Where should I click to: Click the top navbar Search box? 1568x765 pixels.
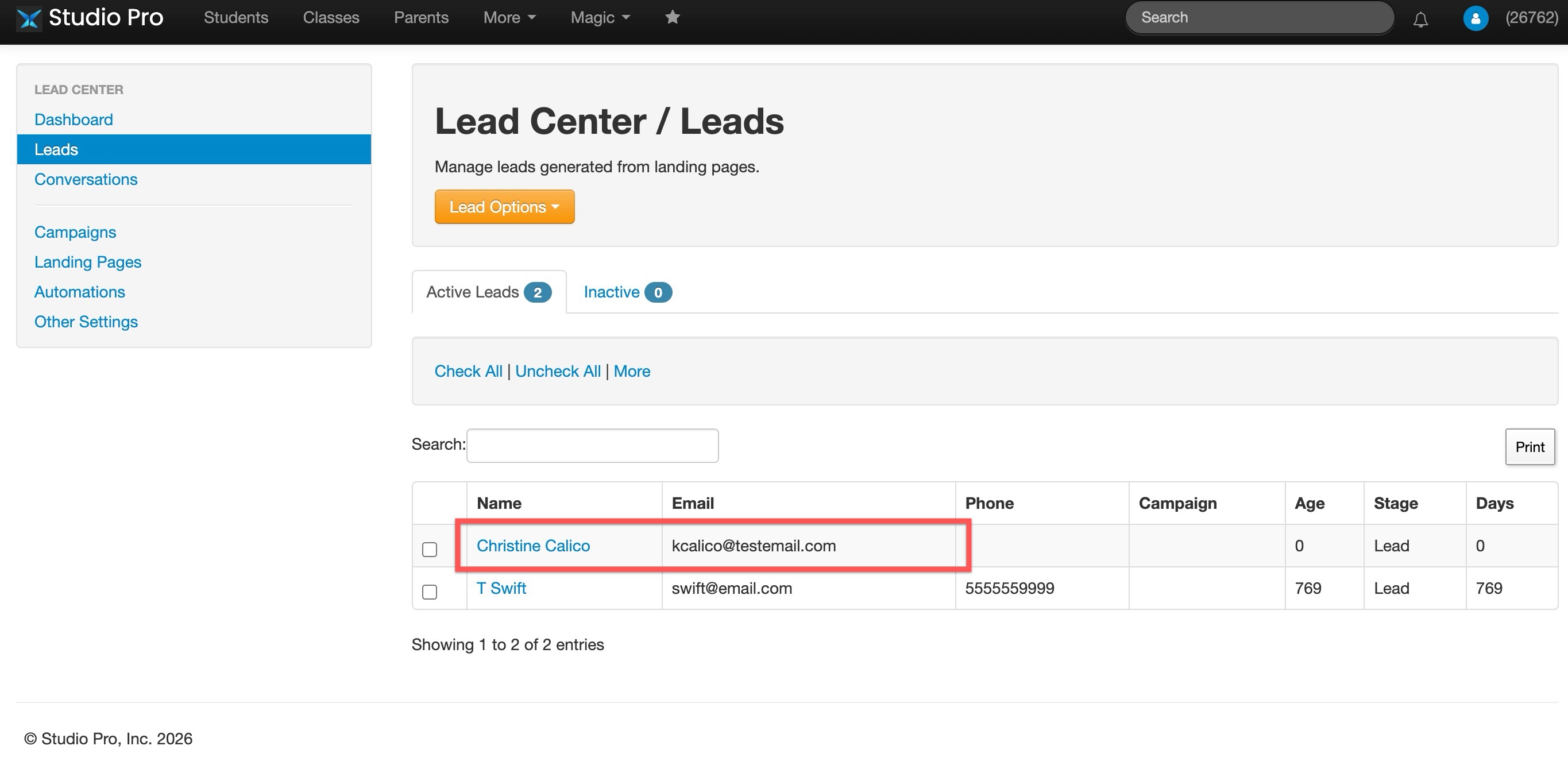tap(1259, 18)
